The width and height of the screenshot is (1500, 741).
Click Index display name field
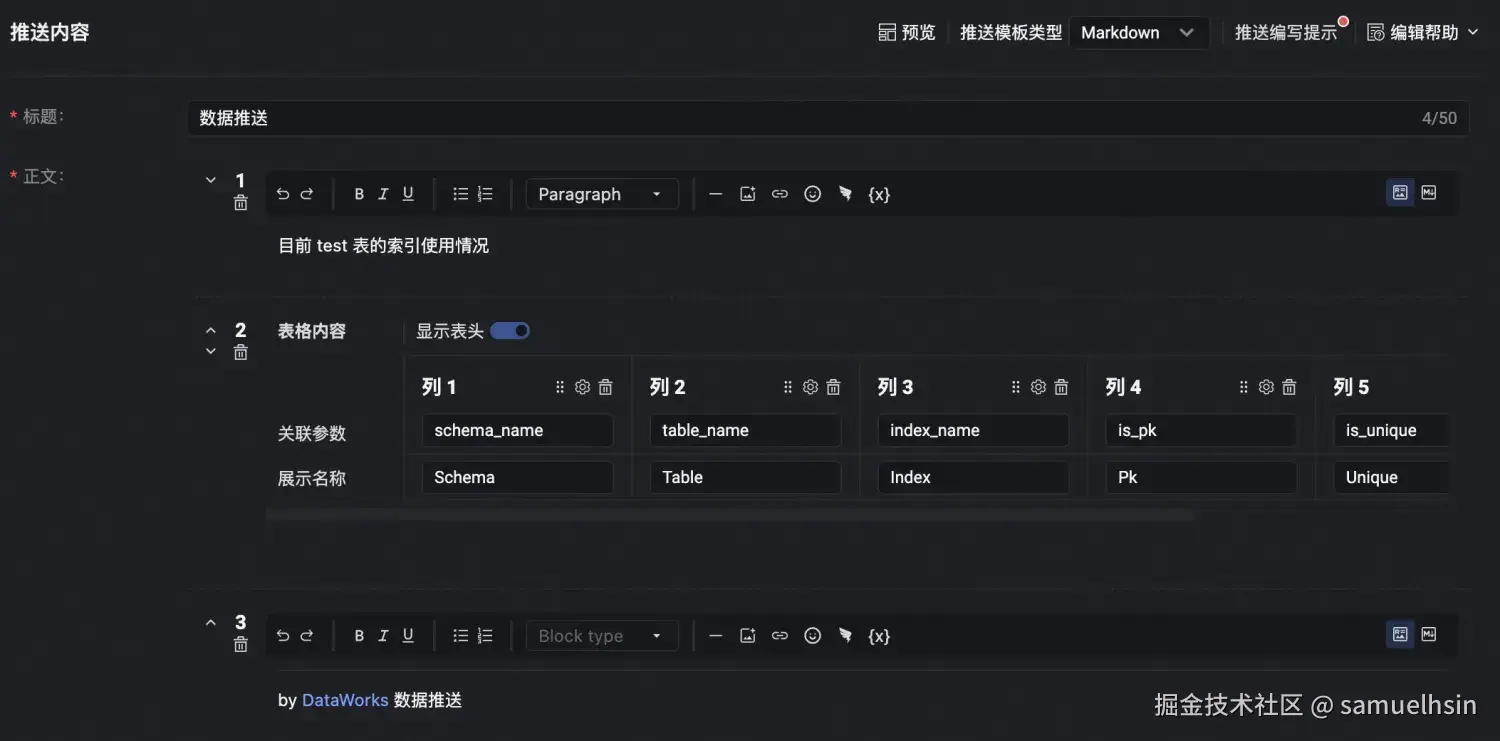[974, 477]
